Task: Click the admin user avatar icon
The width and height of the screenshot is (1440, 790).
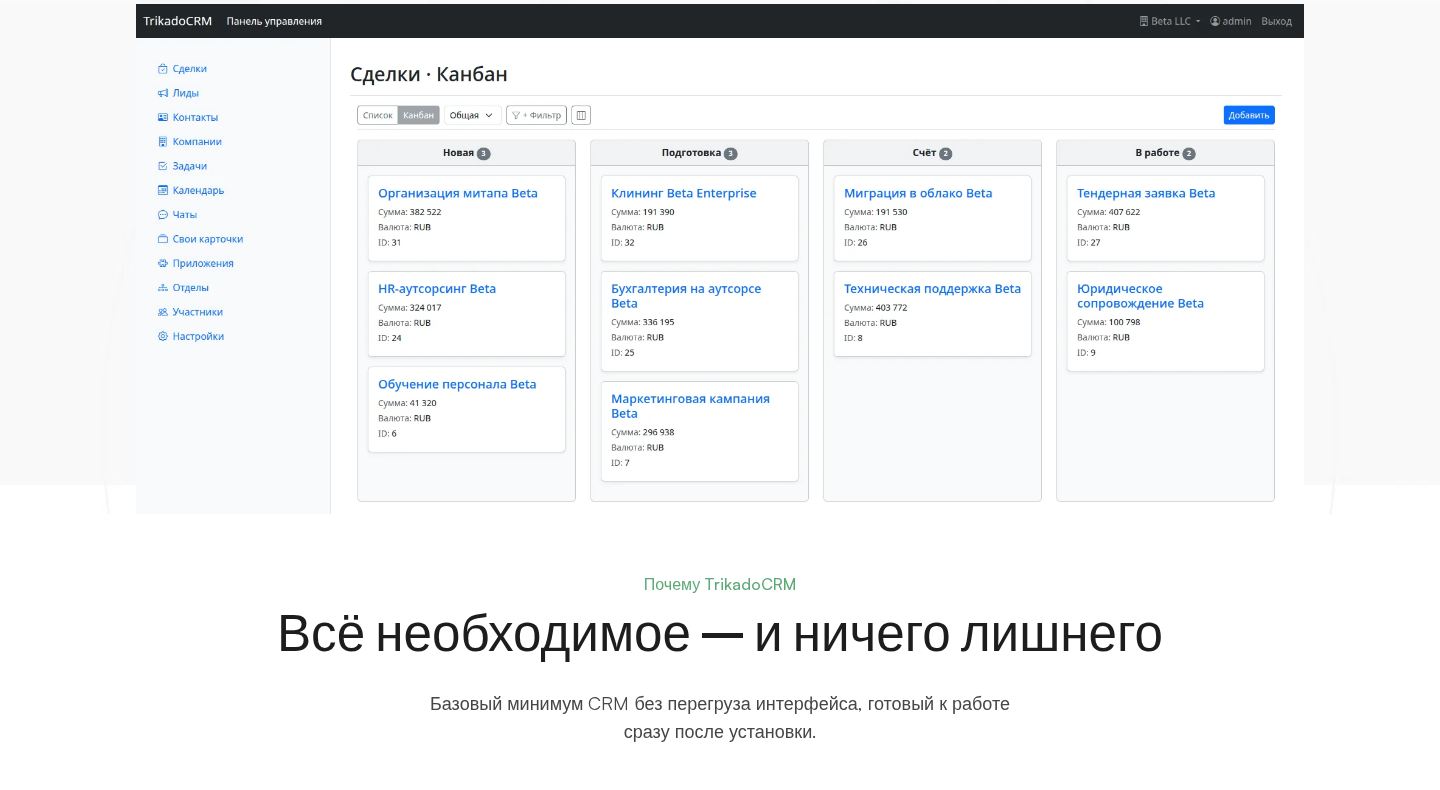Action: [x=1215, y=21]
